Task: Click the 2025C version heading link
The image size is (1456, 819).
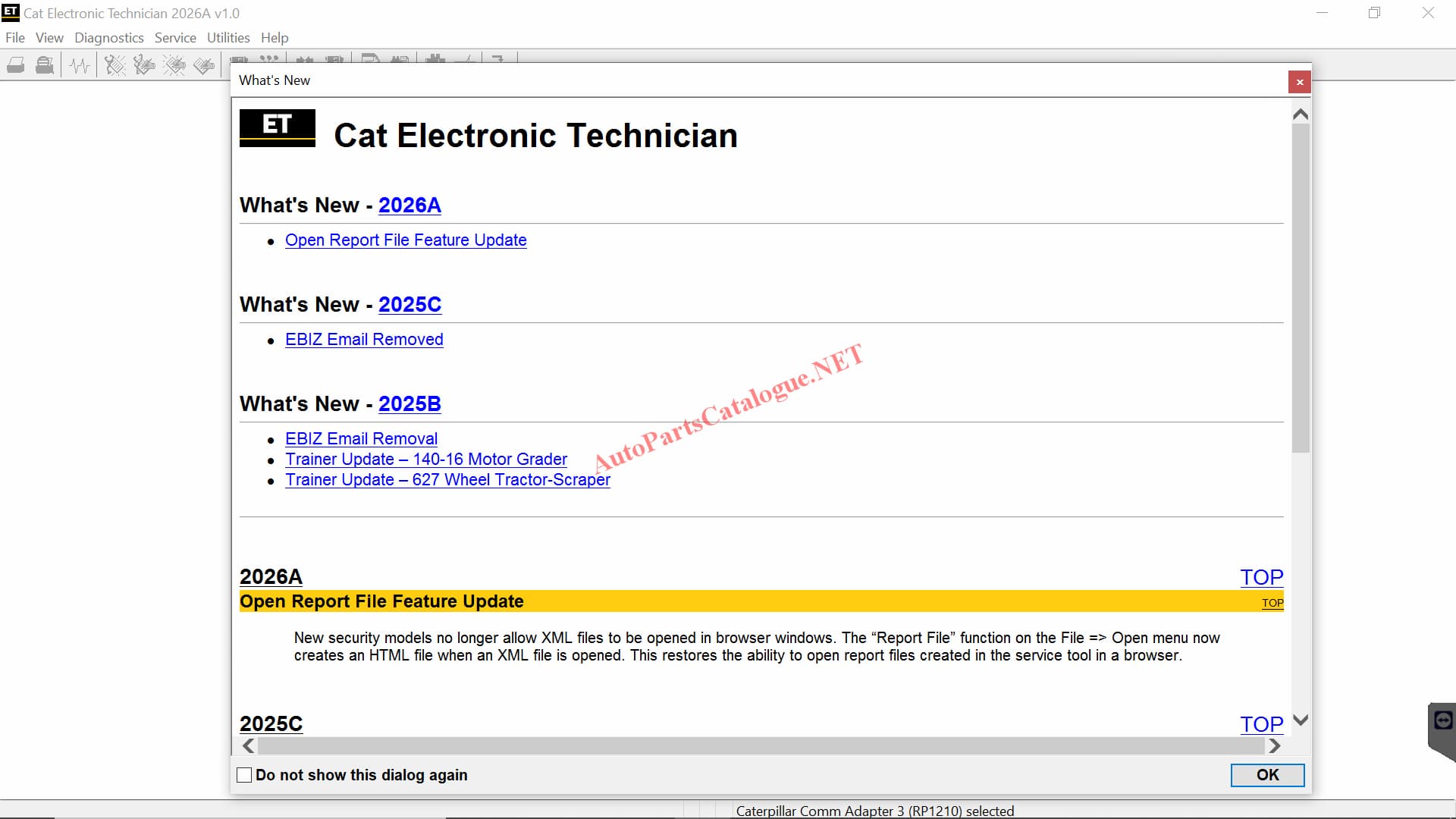Action: pyautogui.click(x=409, y=305)
